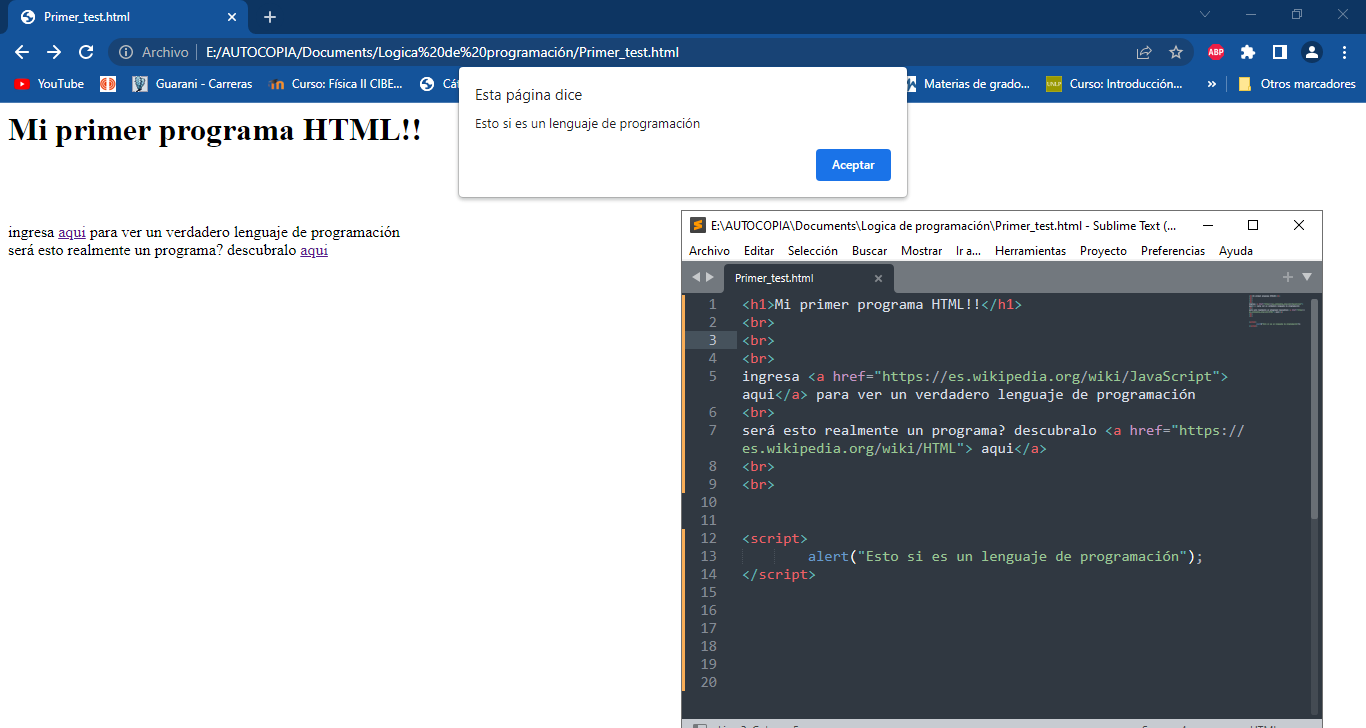Open the site information icon beside Archivo

(127, 52)
